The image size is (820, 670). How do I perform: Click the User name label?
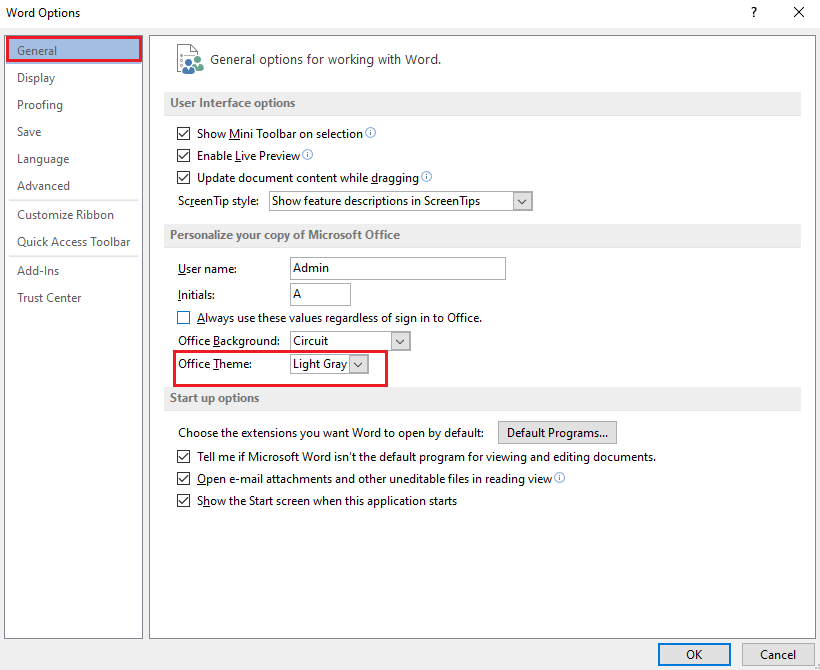pos(208,269)
